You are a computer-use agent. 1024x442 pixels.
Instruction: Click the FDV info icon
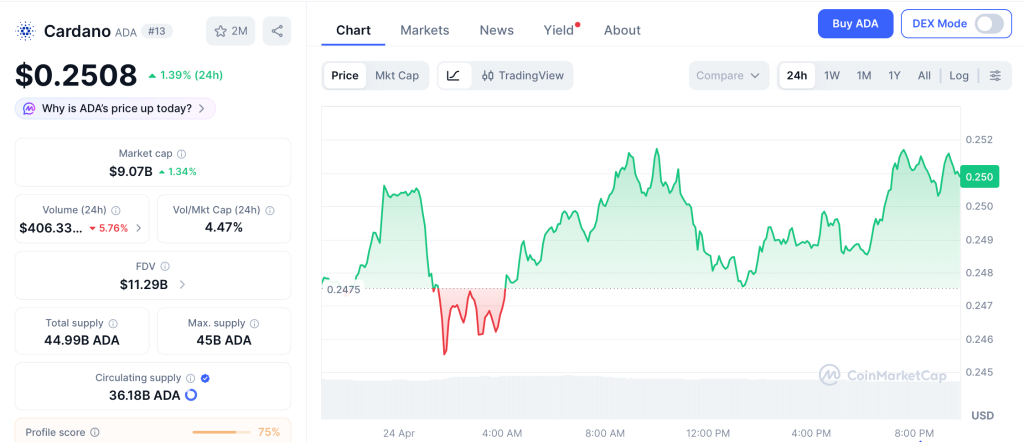coord(165,267)
